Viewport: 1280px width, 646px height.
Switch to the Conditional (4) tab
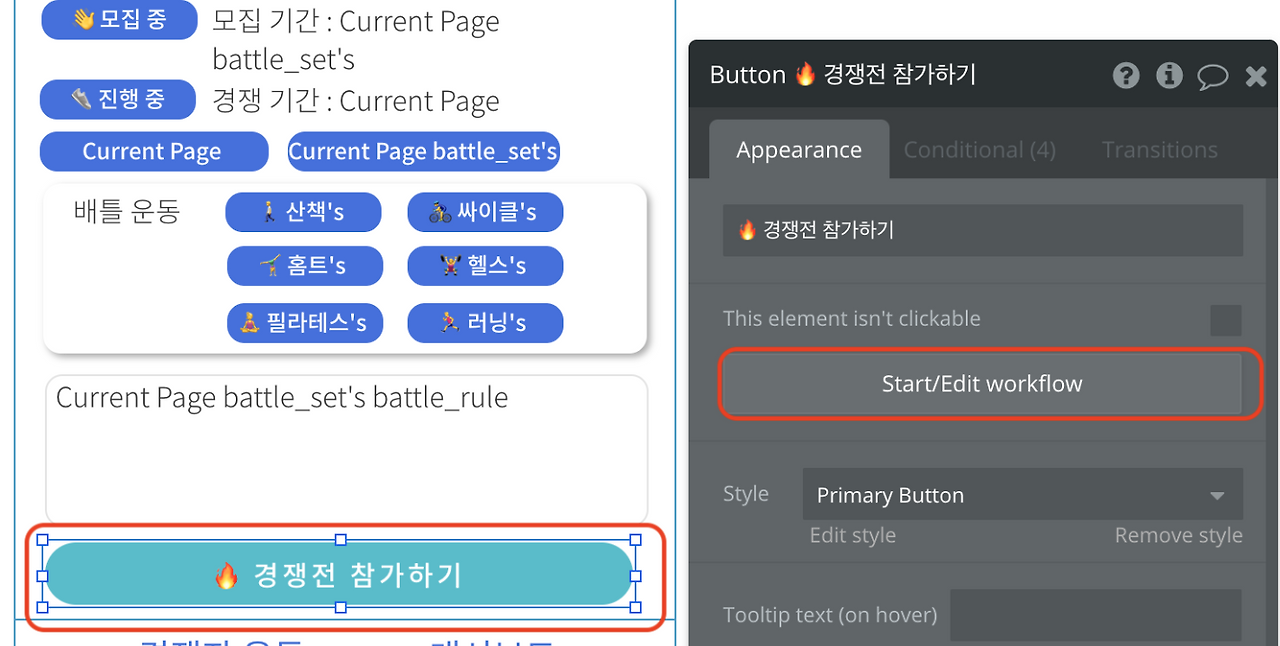pos(979,150)
